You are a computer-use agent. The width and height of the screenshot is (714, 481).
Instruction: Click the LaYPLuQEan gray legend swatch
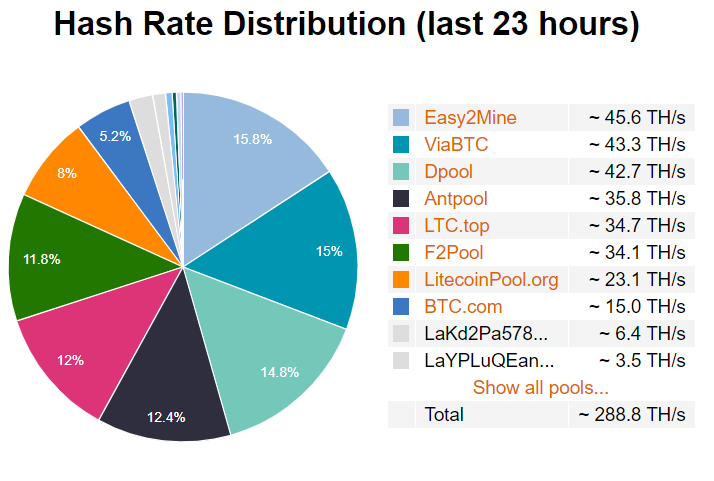(401, 361)
